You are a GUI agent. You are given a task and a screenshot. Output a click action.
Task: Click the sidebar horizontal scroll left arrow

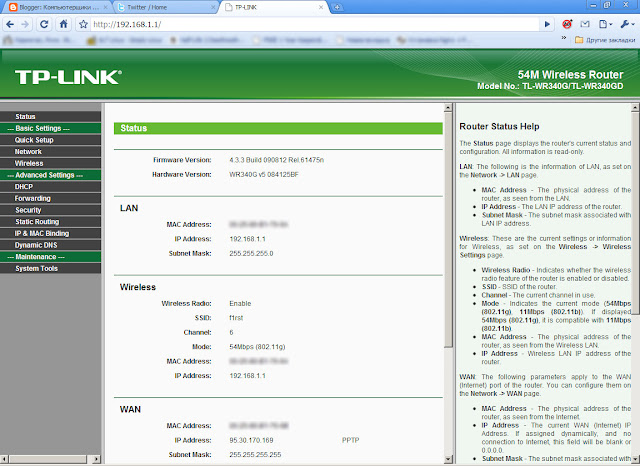tap(4, 459)
